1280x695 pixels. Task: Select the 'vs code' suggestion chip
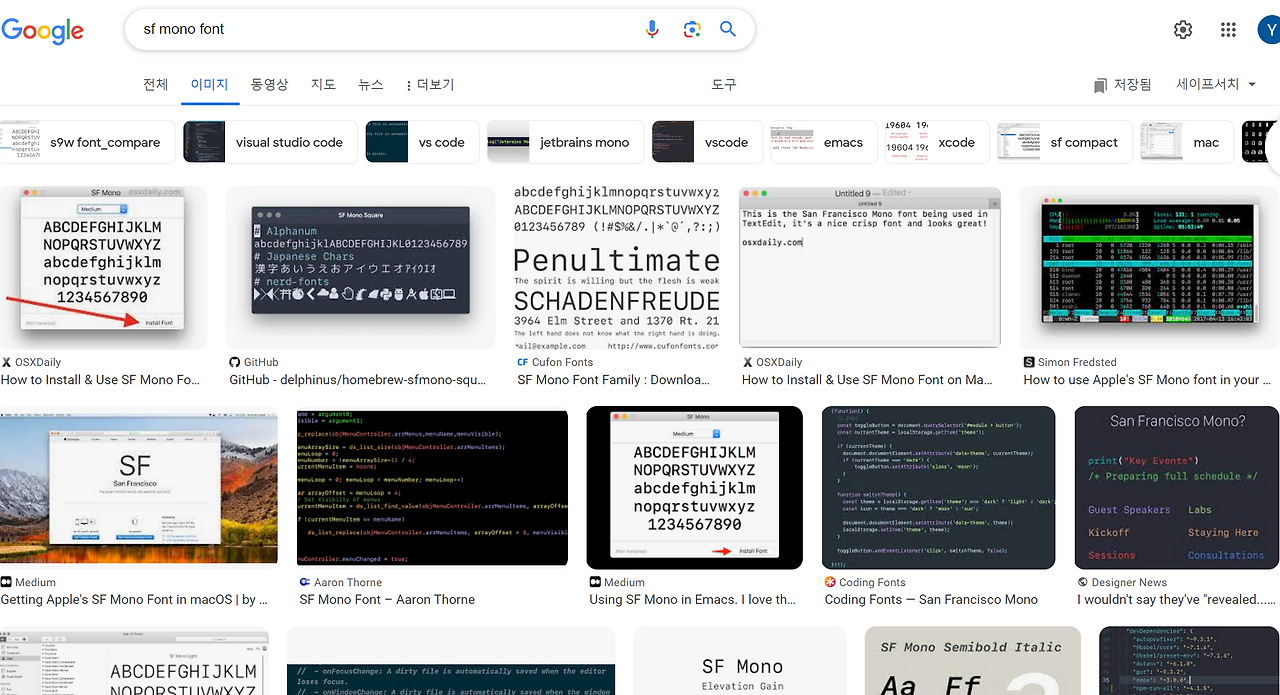pos(422,142)
